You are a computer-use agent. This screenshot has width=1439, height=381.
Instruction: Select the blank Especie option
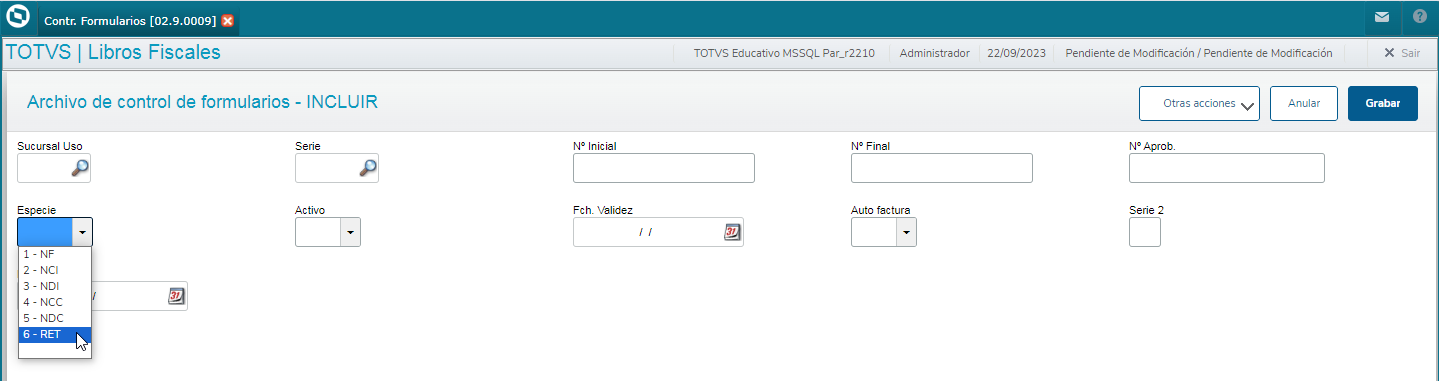pos(55,350)
